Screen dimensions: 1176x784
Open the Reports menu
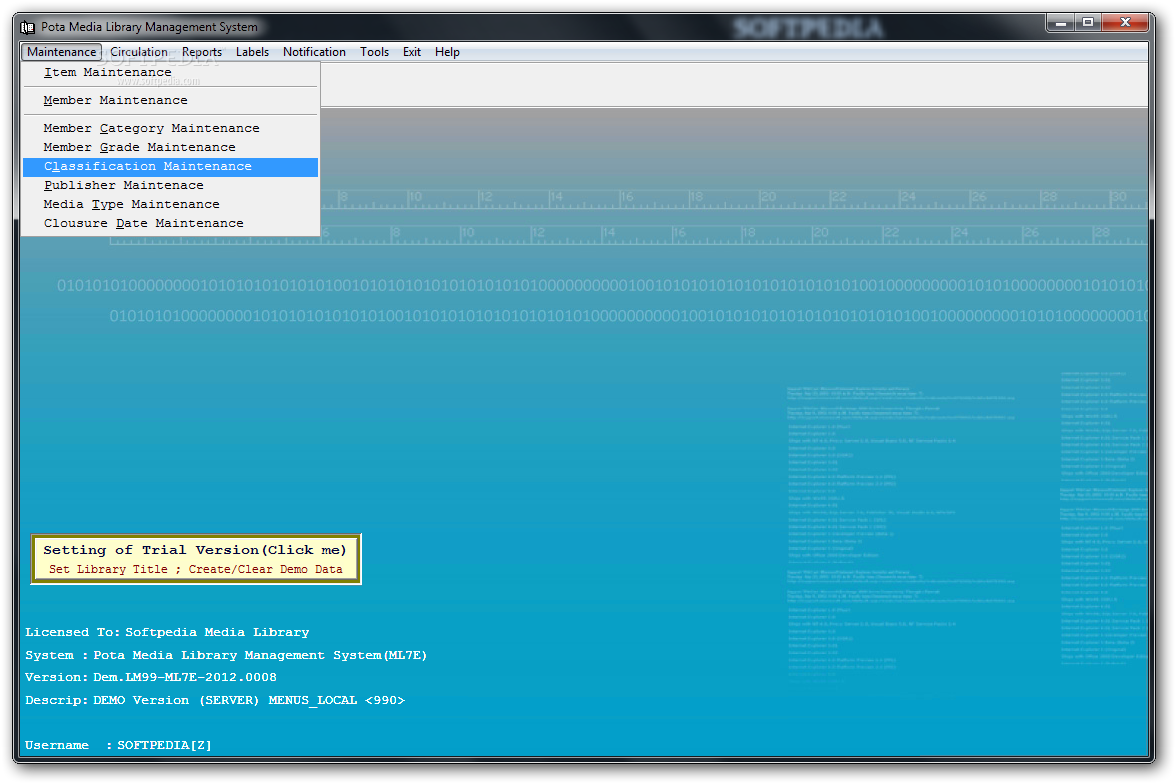click(x=202, y=52)
